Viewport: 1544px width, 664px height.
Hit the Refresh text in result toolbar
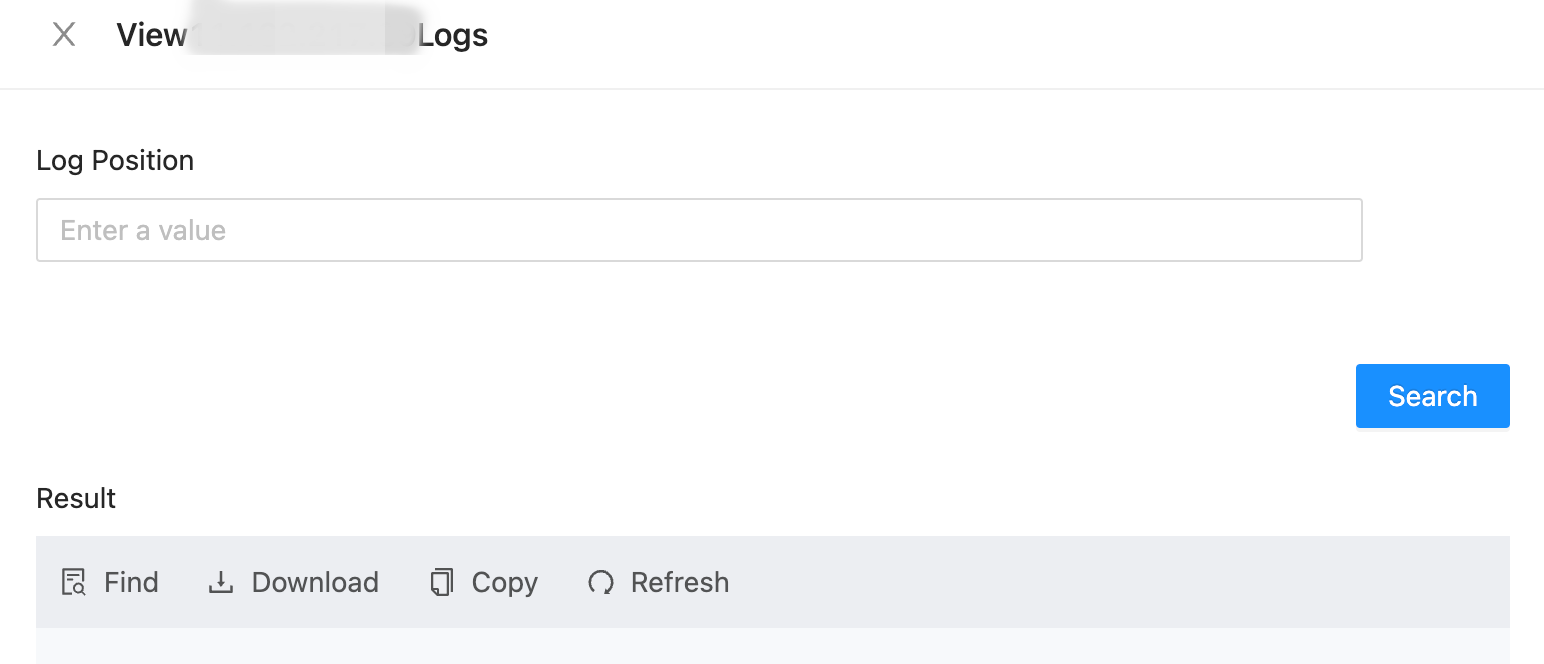click(x=679, y=582)
